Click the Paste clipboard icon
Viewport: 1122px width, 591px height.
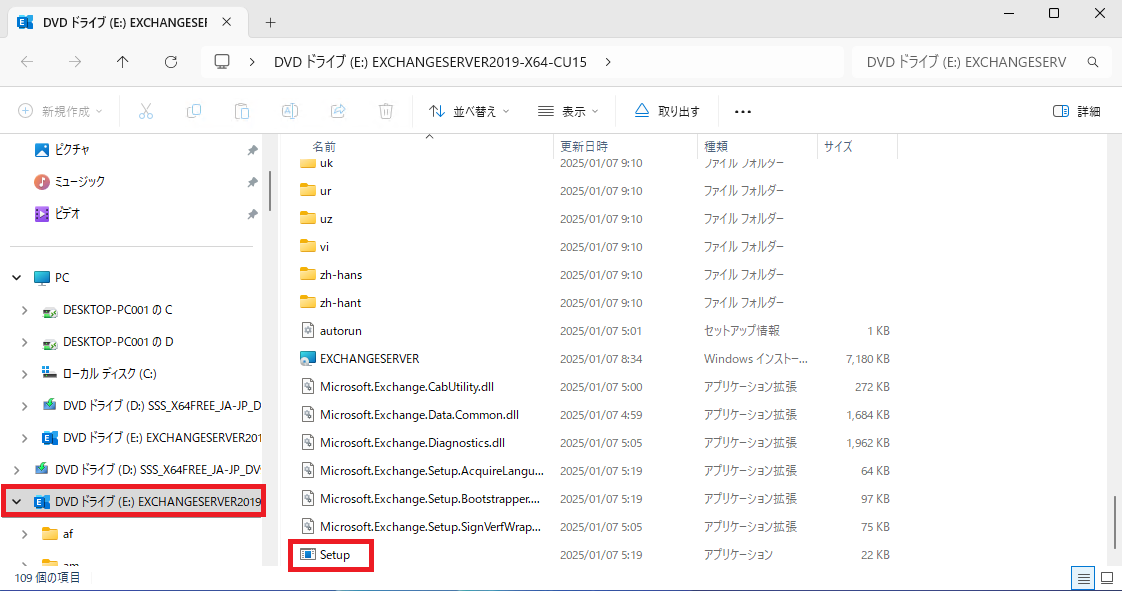pos(242,111)
